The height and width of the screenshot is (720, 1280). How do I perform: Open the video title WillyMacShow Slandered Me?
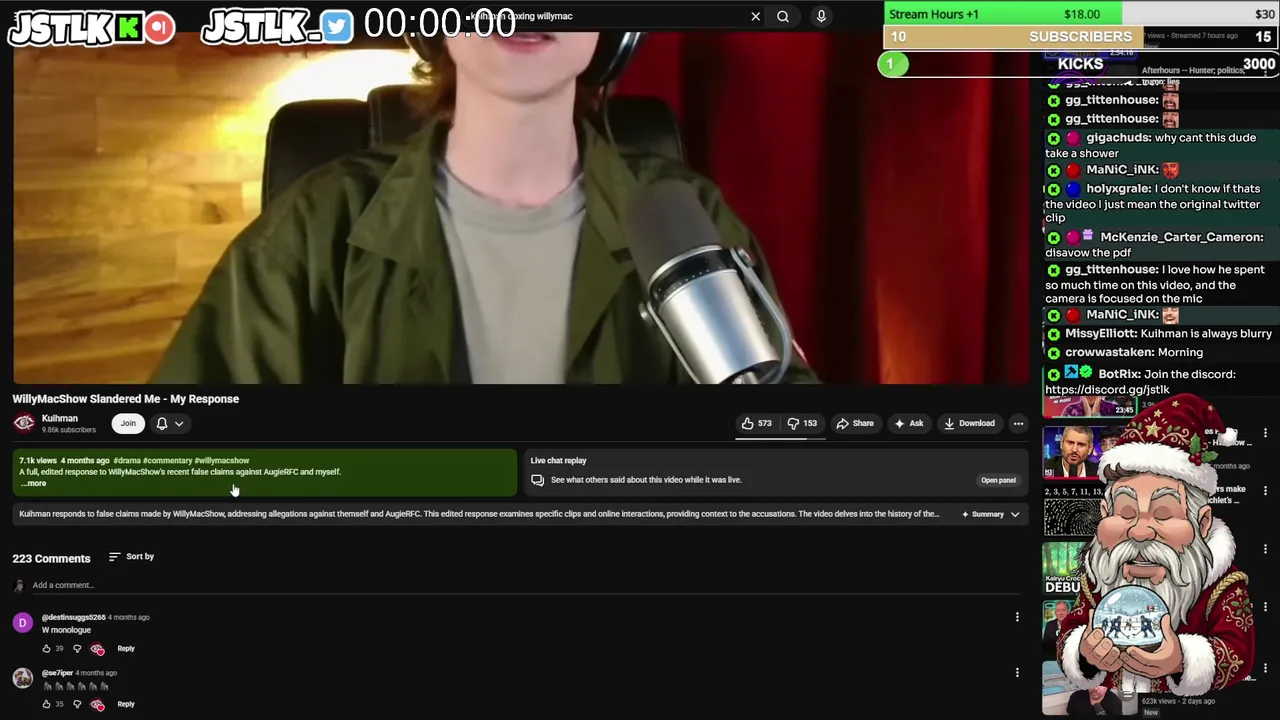[126, 399]
